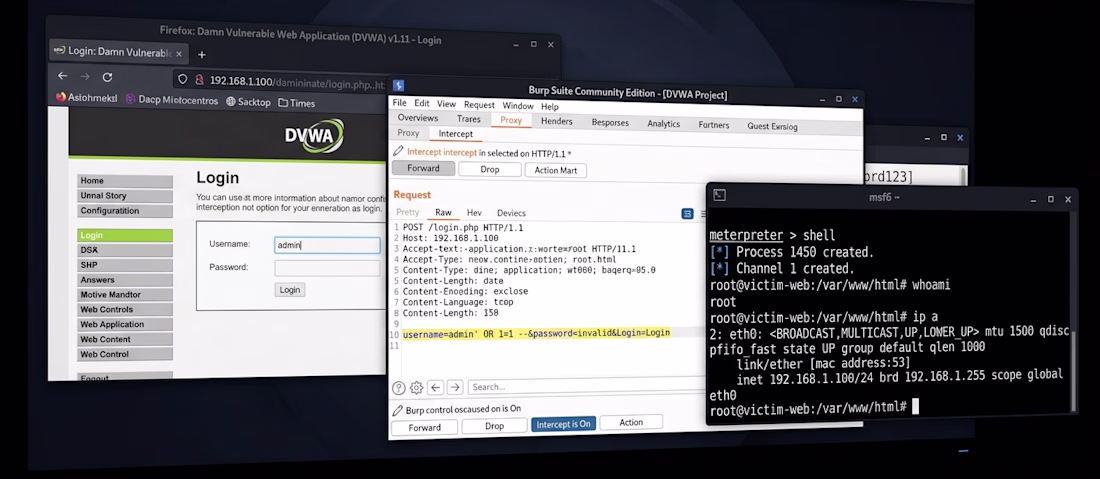Open the Dacp Mintocentros bookmark
This screenshot has width=1100, height=479.
(172, 100)
